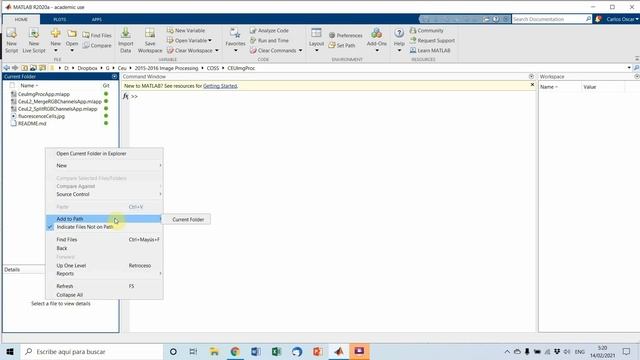Open Chrome from the taskbar
The width and height of the screenshot is (640, 360).
[x=235, y=351]
